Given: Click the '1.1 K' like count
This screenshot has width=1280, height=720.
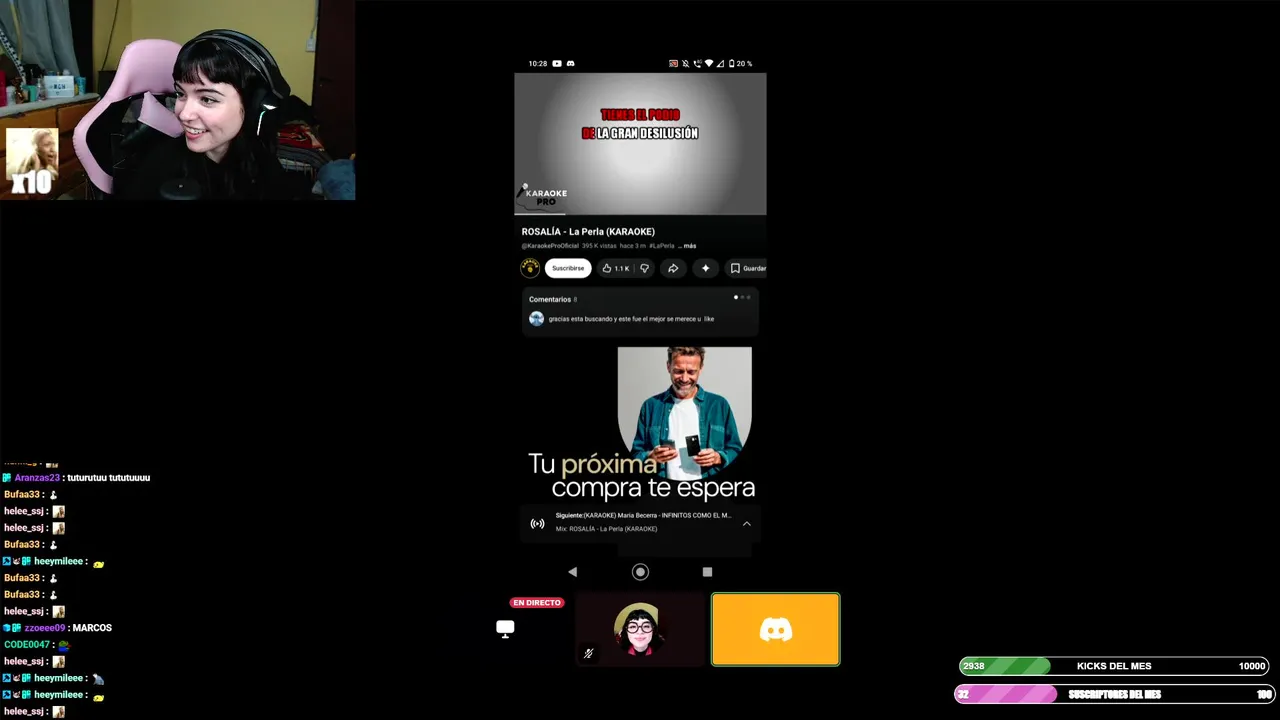Looking at the screenshot, I should click(622, 268).
